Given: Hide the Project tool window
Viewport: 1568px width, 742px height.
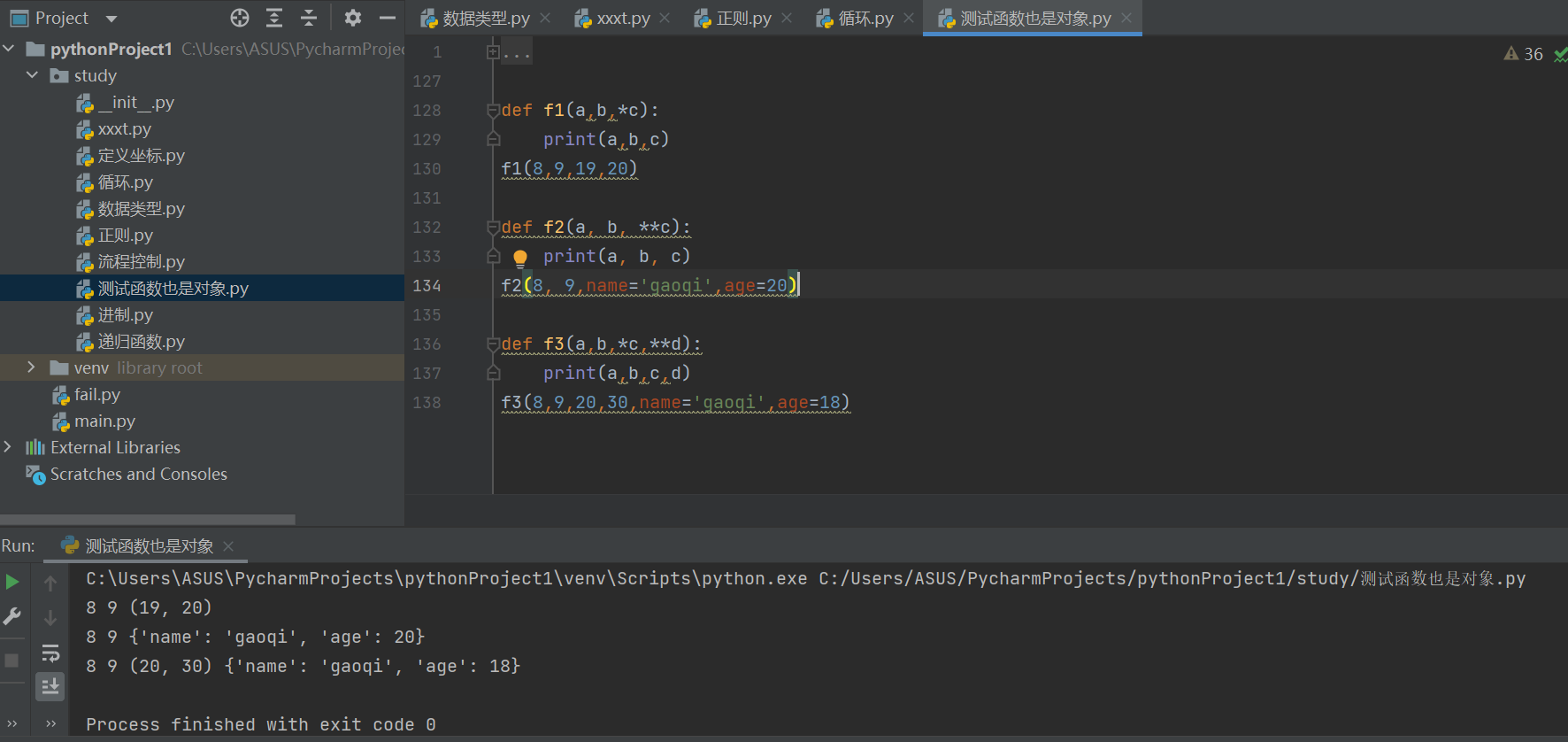Looking at the screenshot, I should pos(387,18).
